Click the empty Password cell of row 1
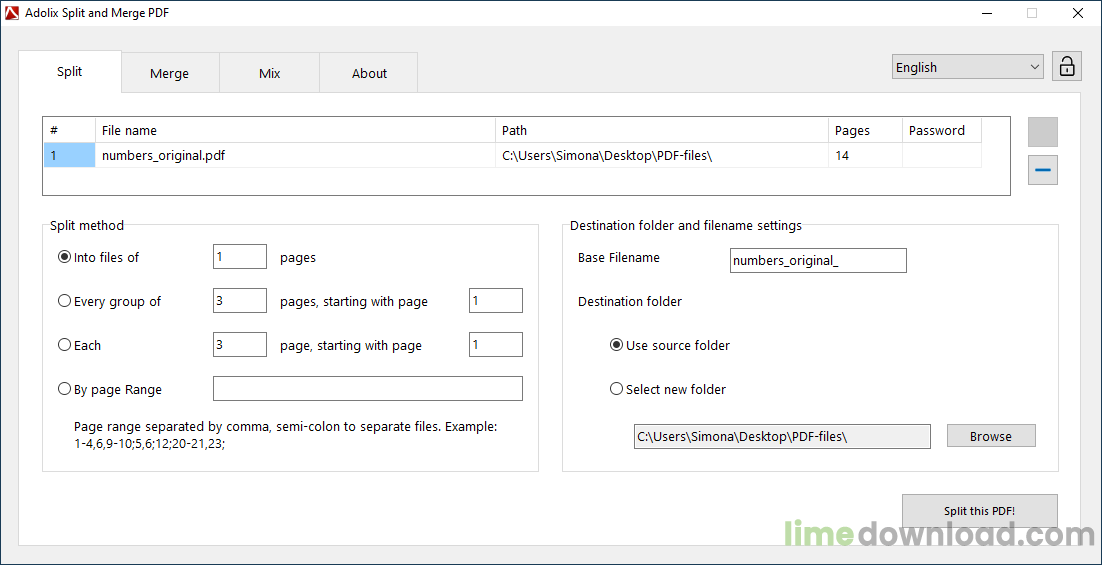The image size is (1102, 565). (x=942, y=155)
